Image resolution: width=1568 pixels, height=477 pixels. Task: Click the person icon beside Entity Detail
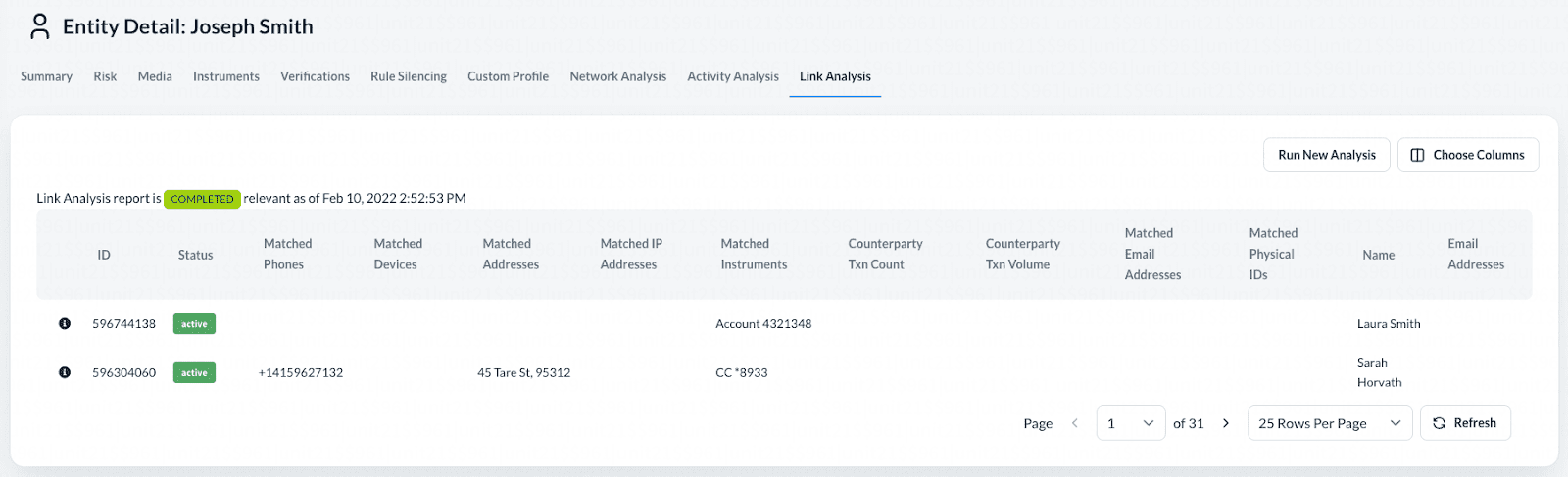pos(40,26)
